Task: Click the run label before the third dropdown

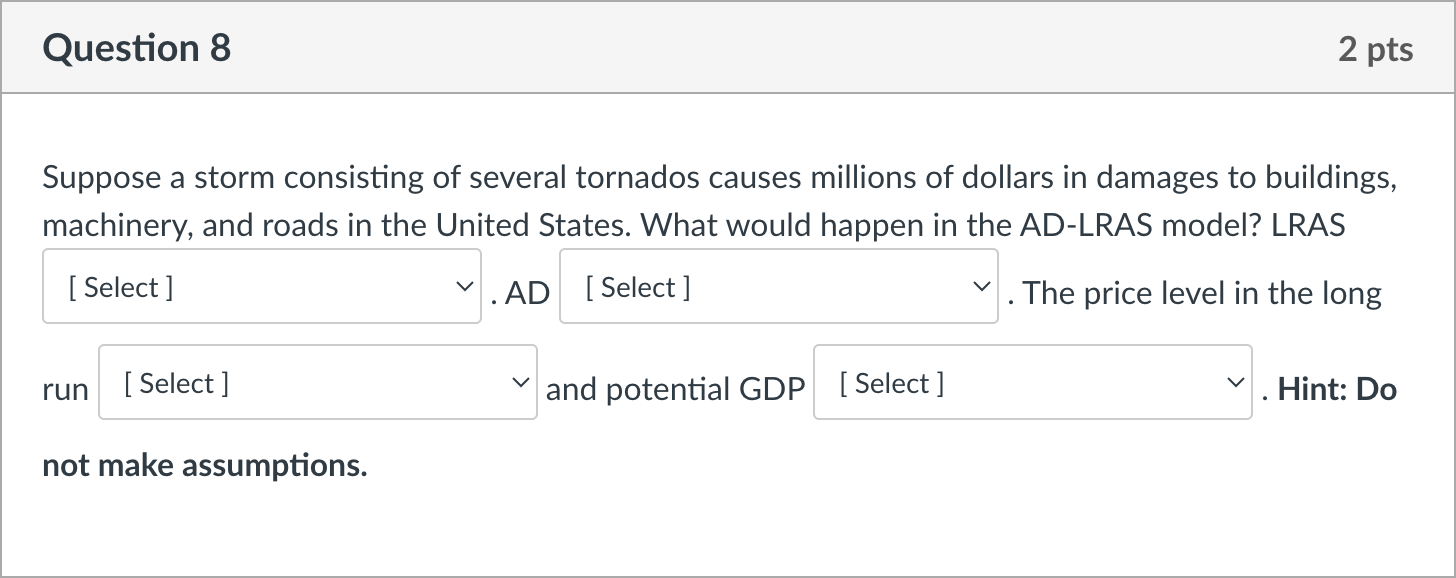Action: pyautogui.click(x=64, y=389)
